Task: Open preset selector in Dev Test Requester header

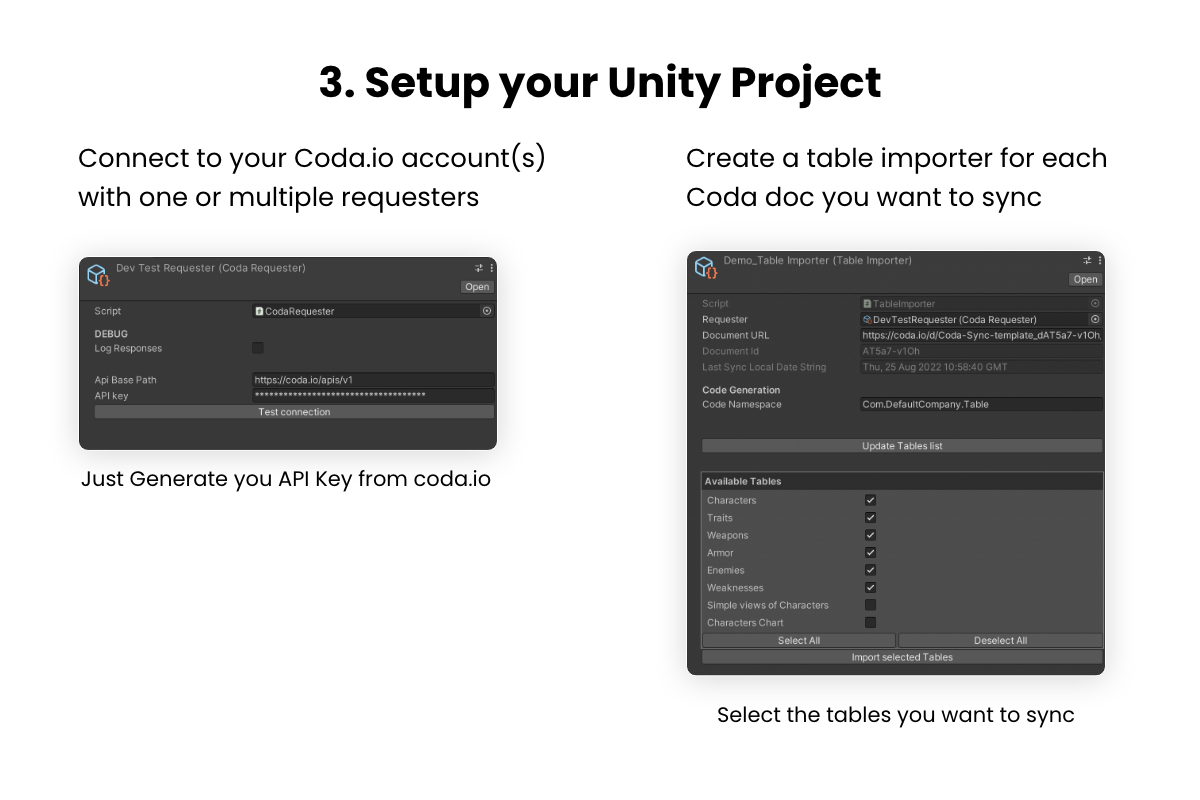Action: pos(479,268)
